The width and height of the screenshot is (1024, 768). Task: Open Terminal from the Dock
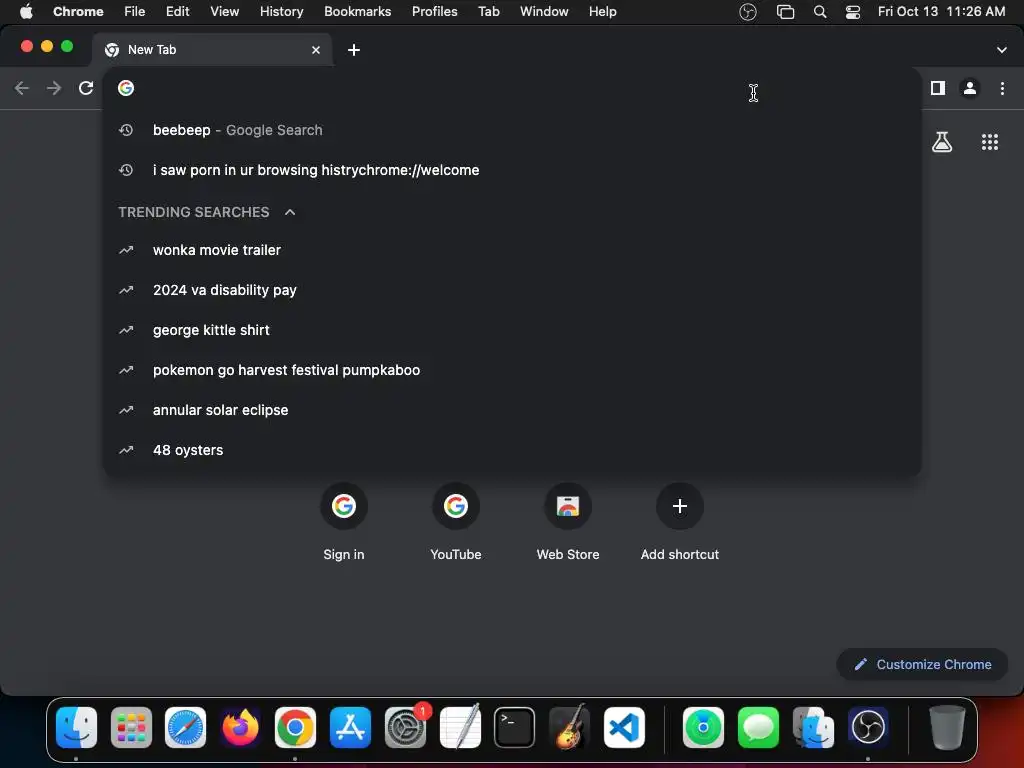pos(515,727)
